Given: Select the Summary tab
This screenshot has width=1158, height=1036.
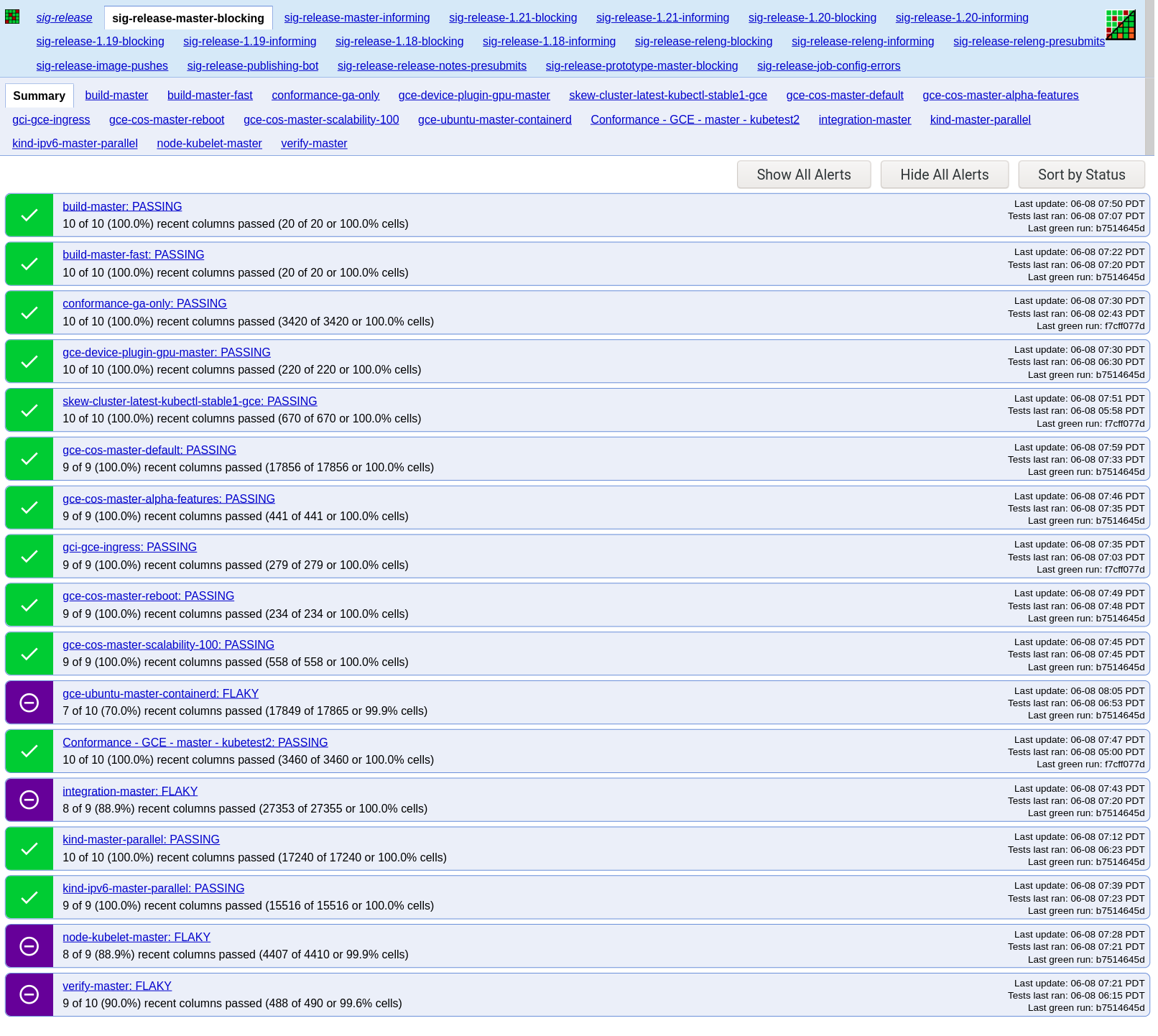Looking at the screenshot, I should point(39,96).
